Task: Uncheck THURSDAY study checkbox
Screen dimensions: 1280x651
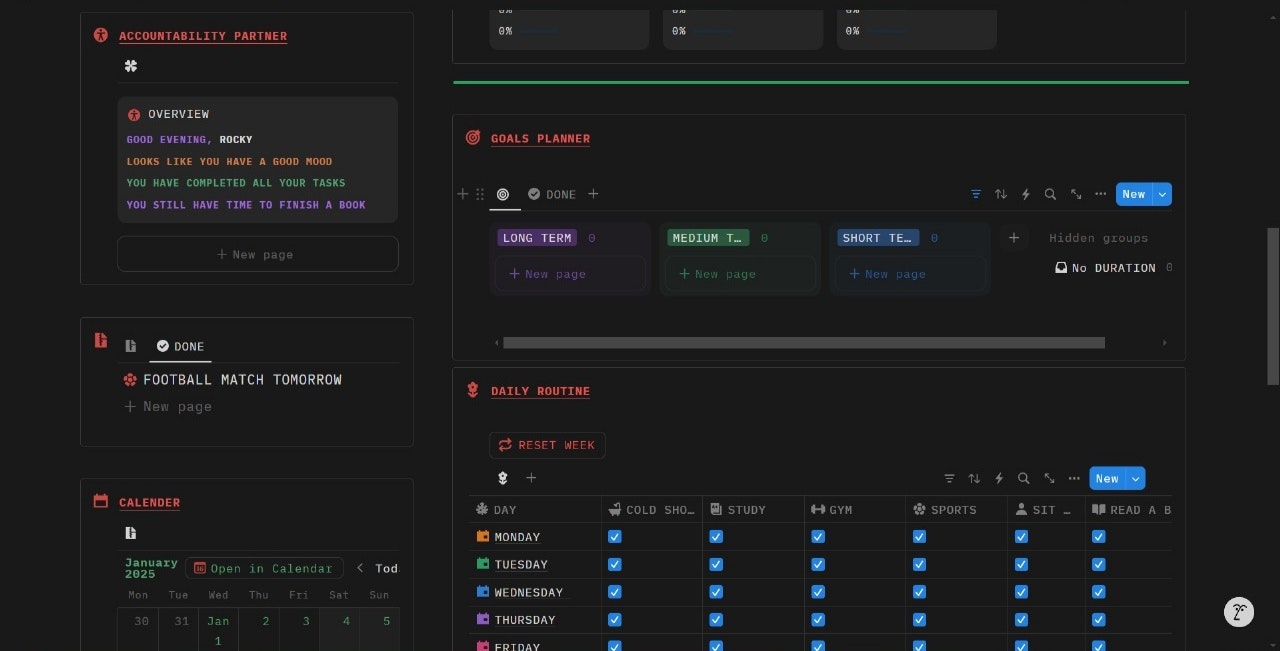Action: pos(716,619)
